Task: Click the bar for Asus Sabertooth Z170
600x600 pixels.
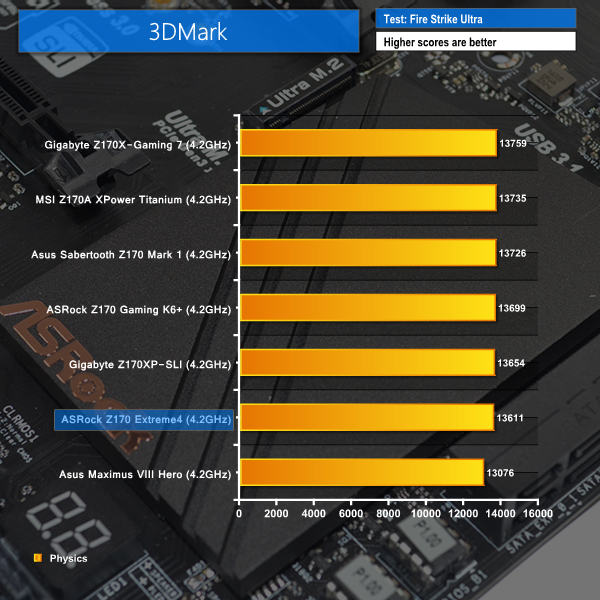Action: coord(368,253)
